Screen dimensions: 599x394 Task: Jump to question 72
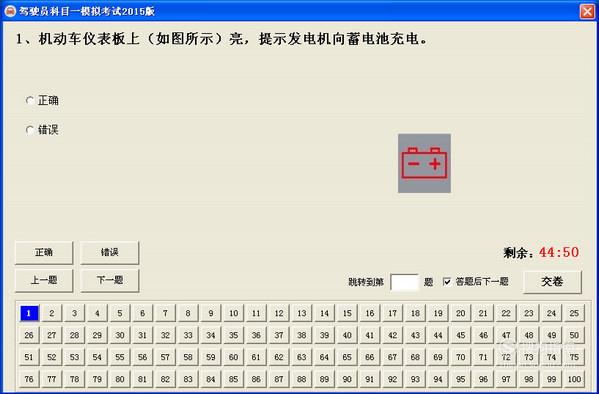click(506, 357)
